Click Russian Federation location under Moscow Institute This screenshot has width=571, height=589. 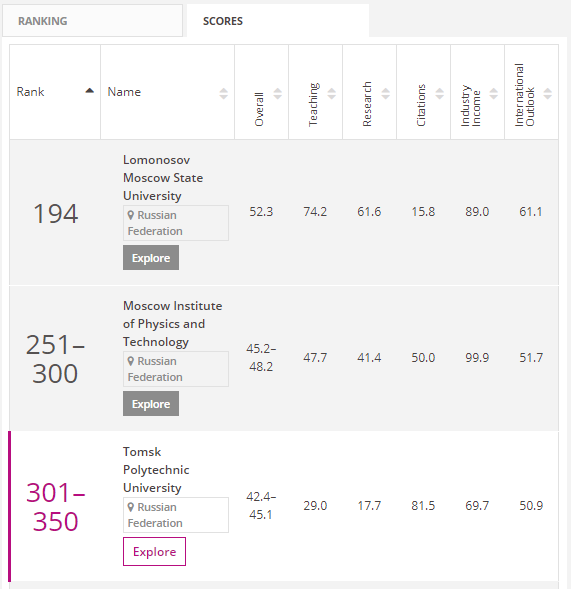coord(176,369)
